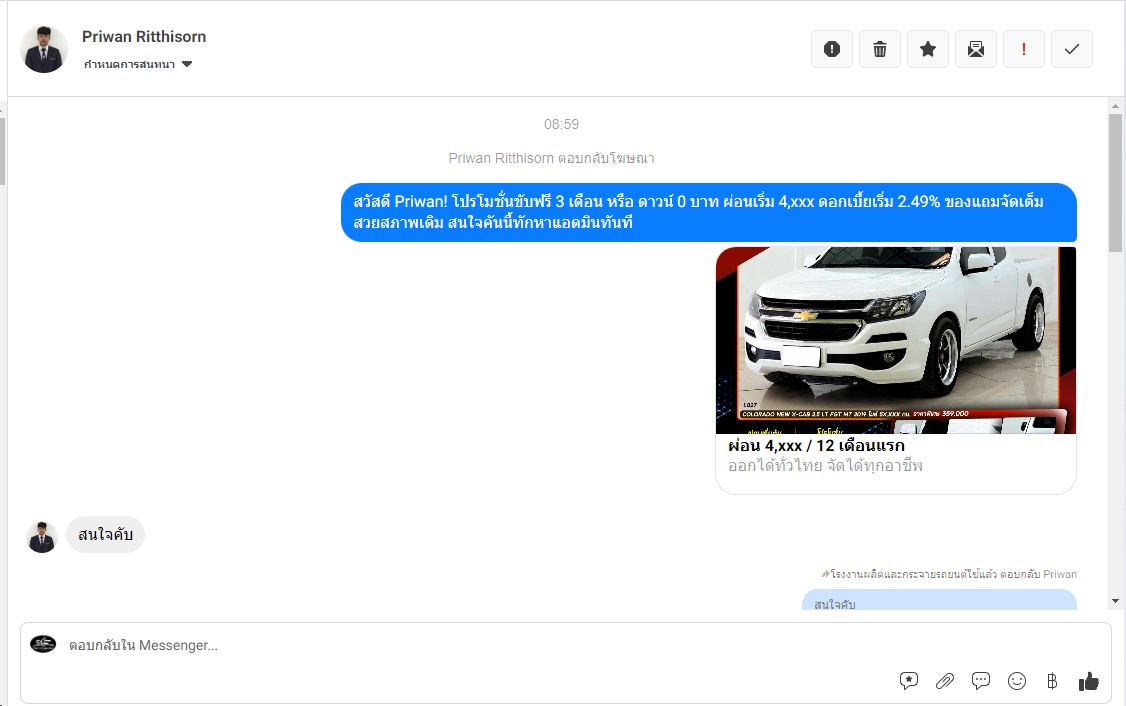This screenshot has width=1126, height=706.
Task: Click the 08:59 timestamp text
Action: point(561,124)
